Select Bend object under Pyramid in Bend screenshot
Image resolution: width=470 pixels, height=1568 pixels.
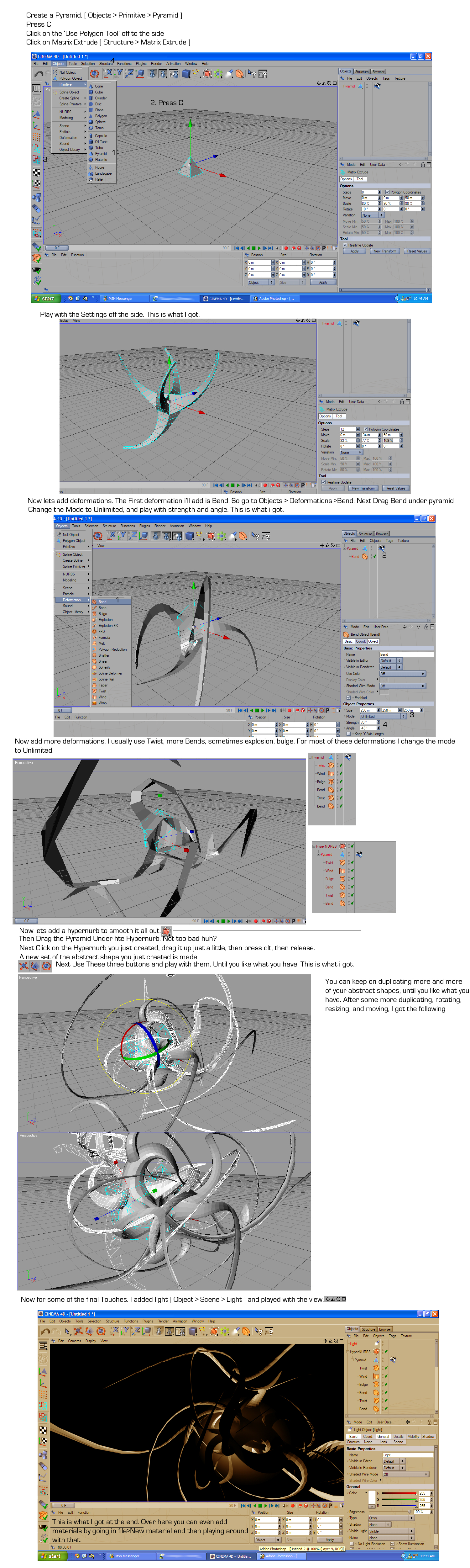pos(356,556)
